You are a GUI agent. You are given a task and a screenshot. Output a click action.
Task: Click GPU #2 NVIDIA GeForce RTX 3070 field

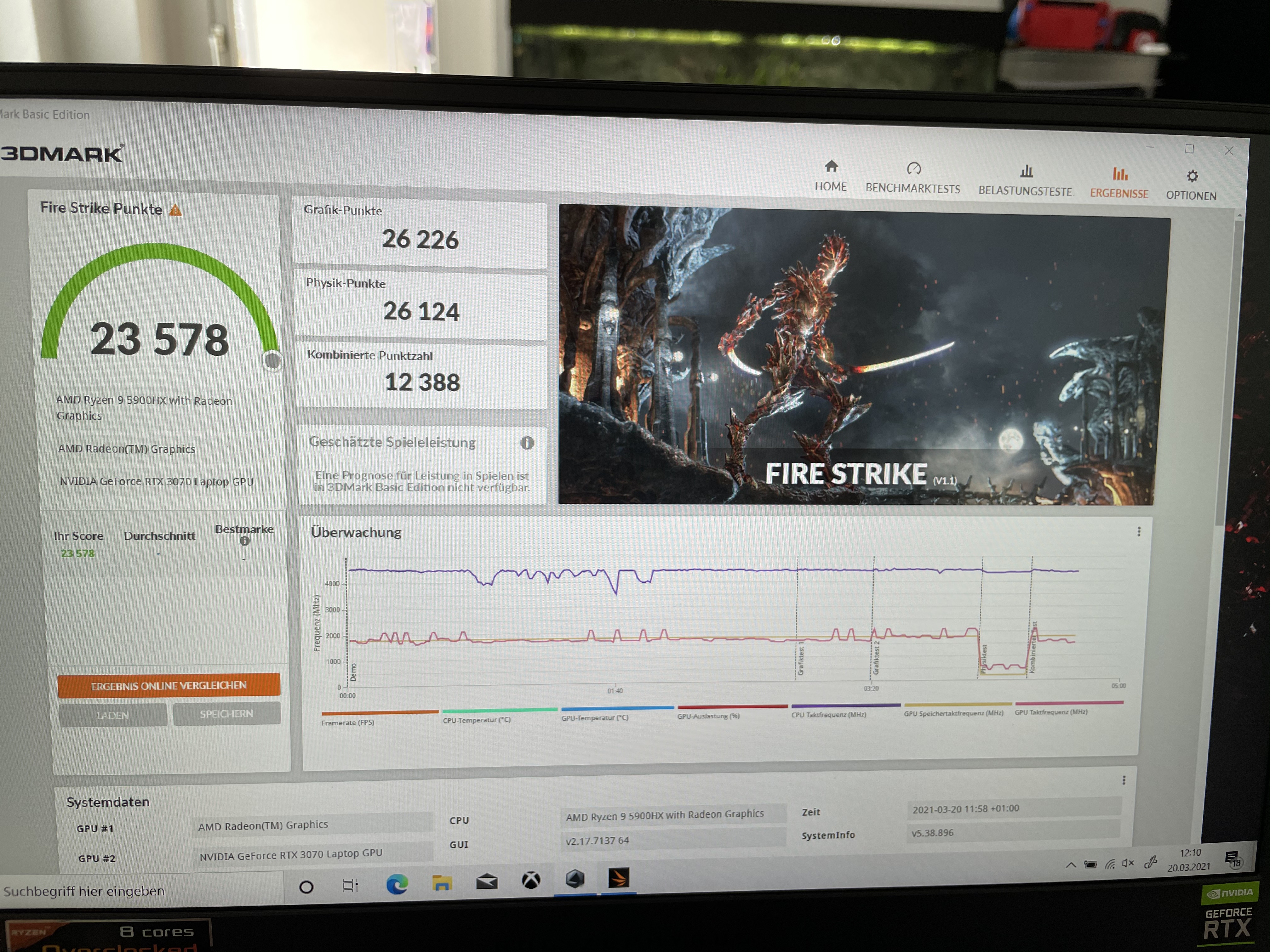312,854
